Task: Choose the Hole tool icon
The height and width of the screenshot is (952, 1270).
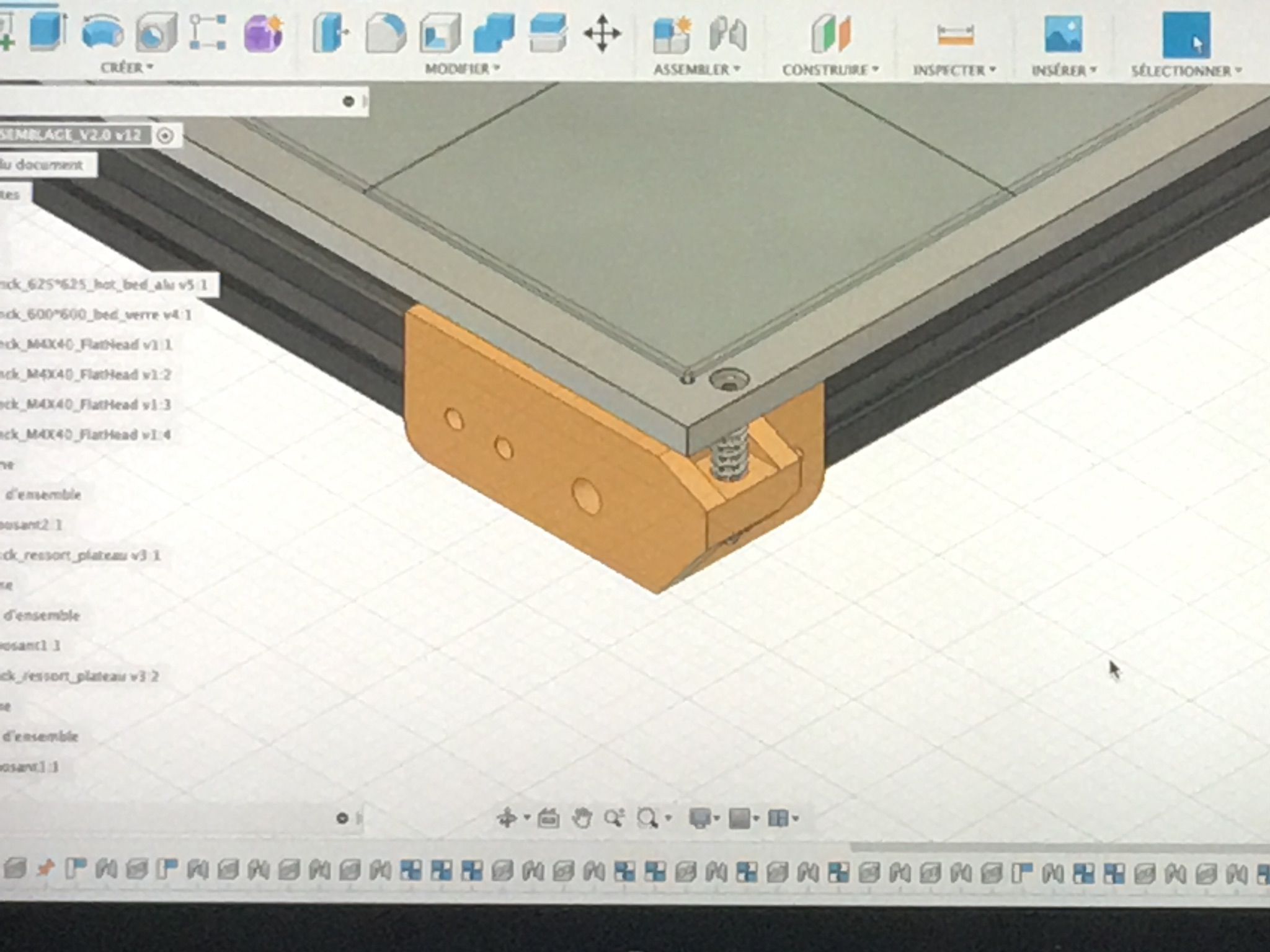Action: (155, 32)
